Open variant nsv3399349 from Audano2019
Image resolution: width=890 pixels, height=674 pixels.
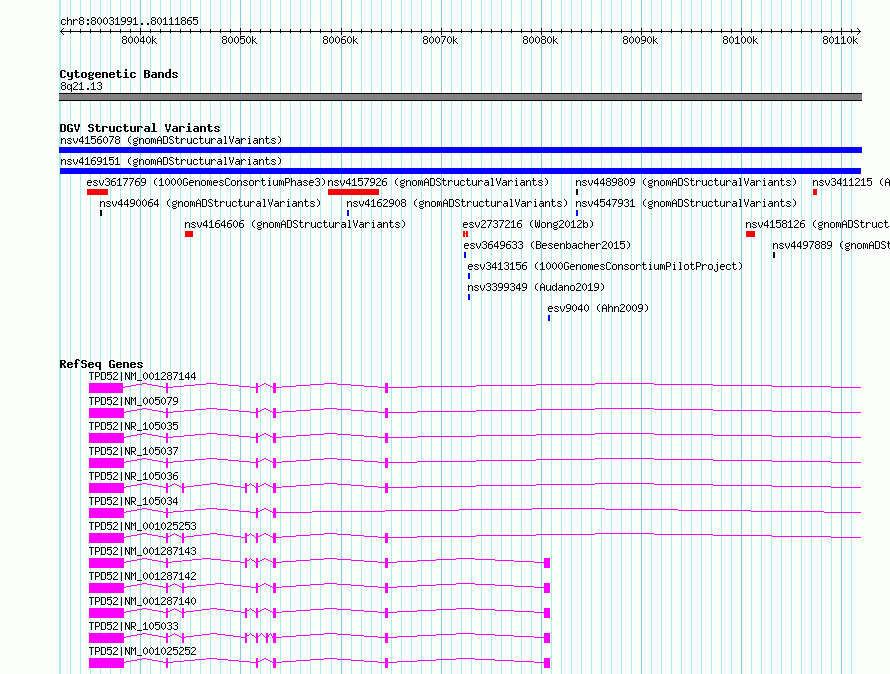tap(536, 287)
